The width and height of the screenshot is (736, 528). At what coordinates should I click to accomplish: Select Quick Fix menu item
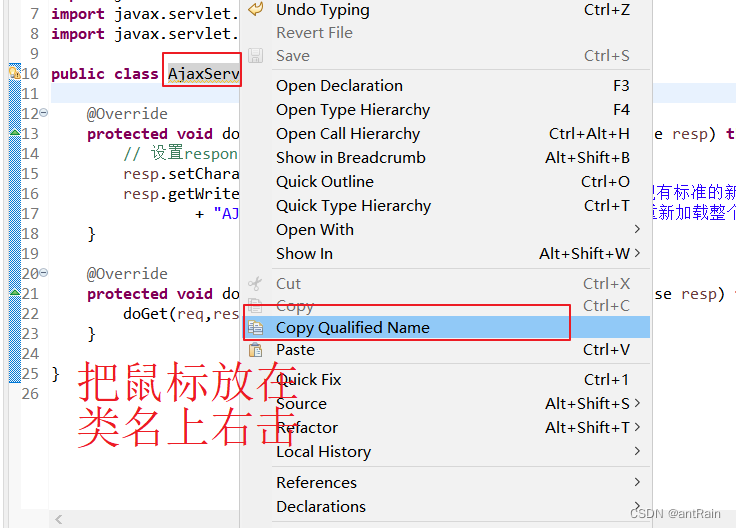446,379
